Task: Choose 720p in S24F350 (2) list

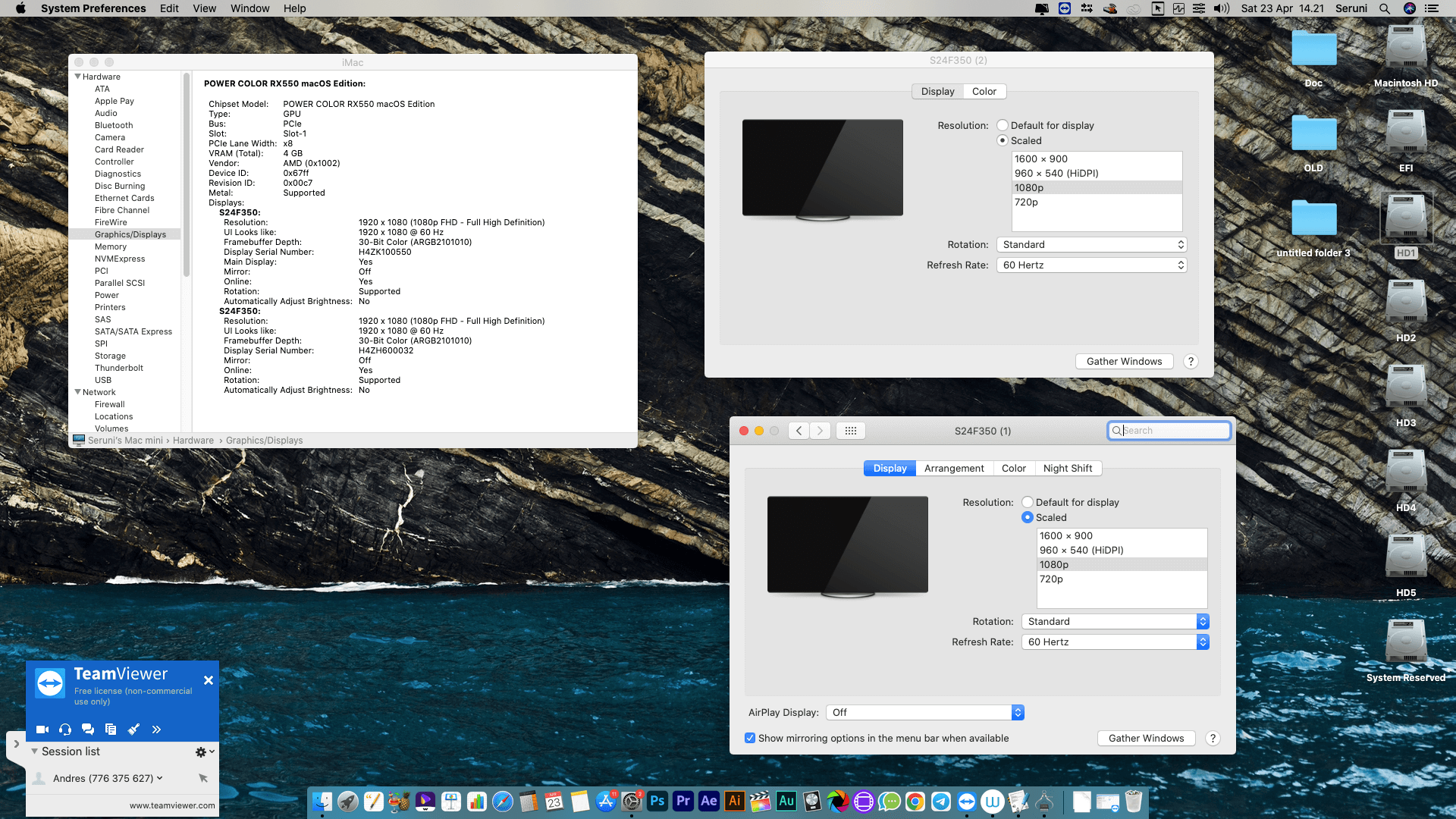Action: [1097, 202]
